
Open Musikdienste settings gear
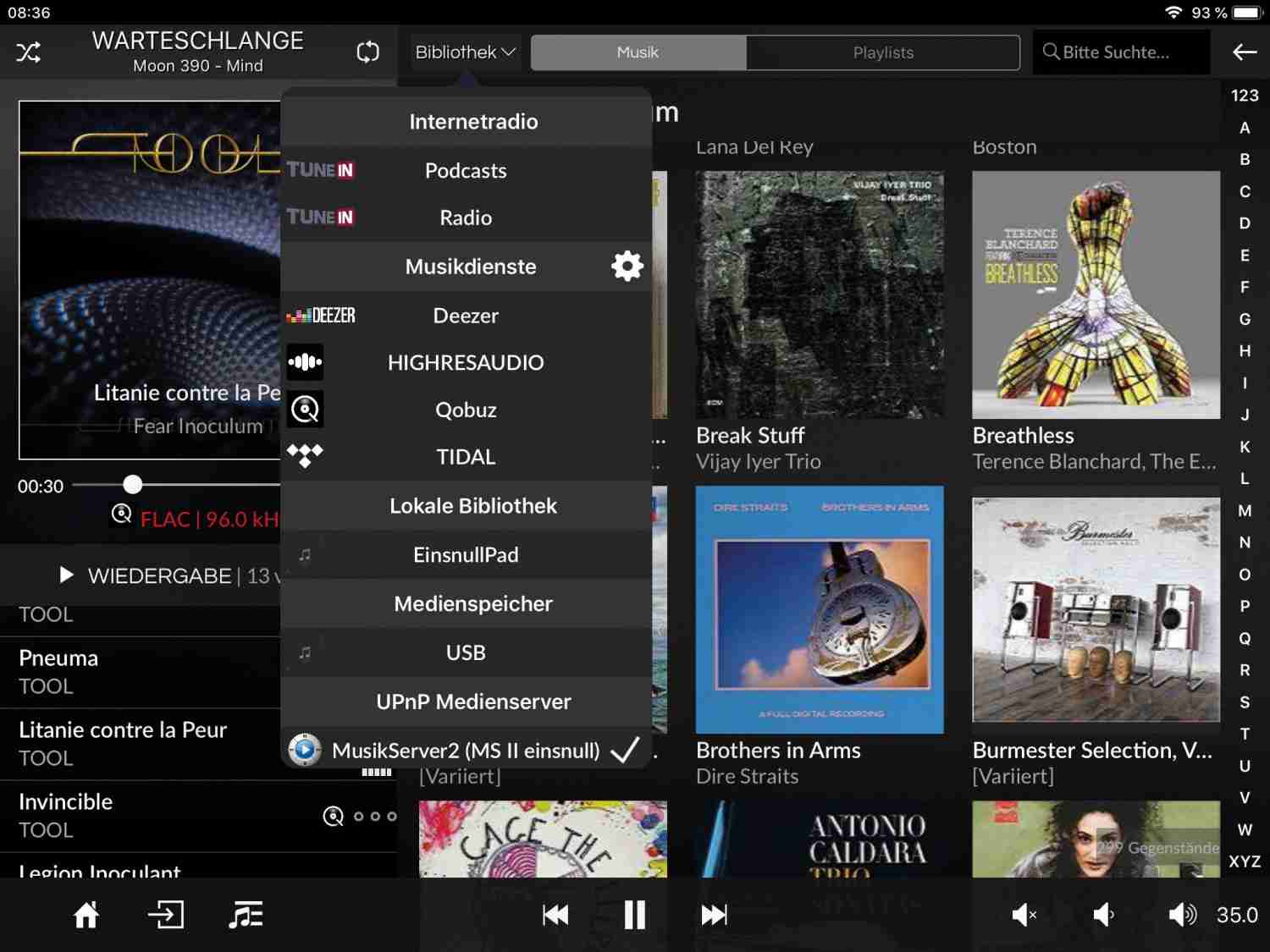[x=627, y=267]
